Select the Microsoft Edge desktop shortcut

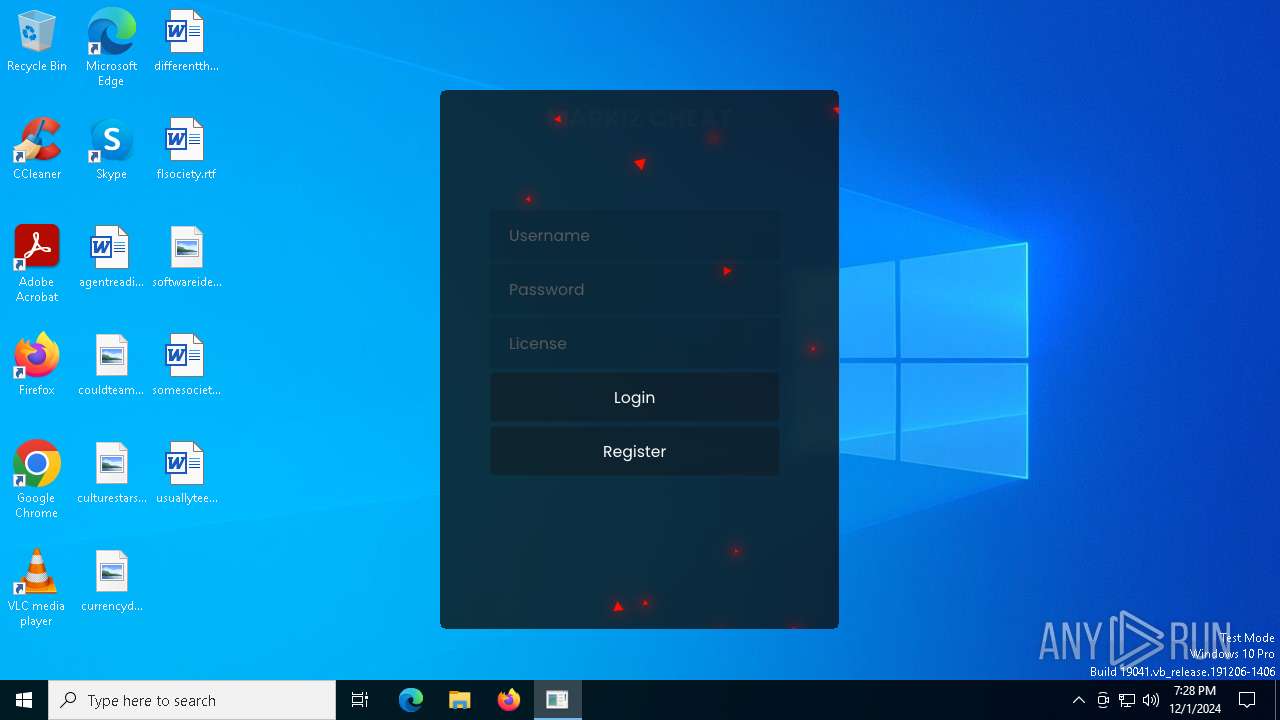click(111, 48)
